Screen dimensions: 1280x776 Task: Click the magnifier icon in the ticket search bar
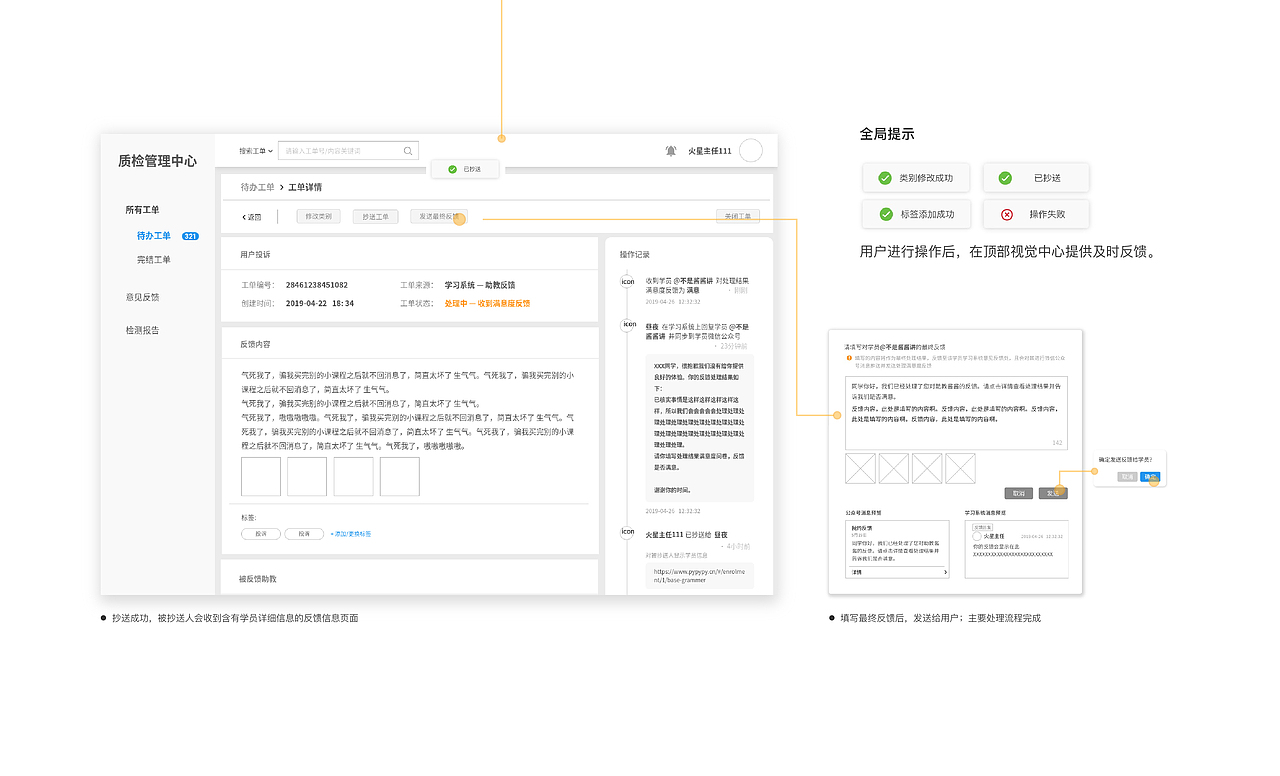click(407, 149)
